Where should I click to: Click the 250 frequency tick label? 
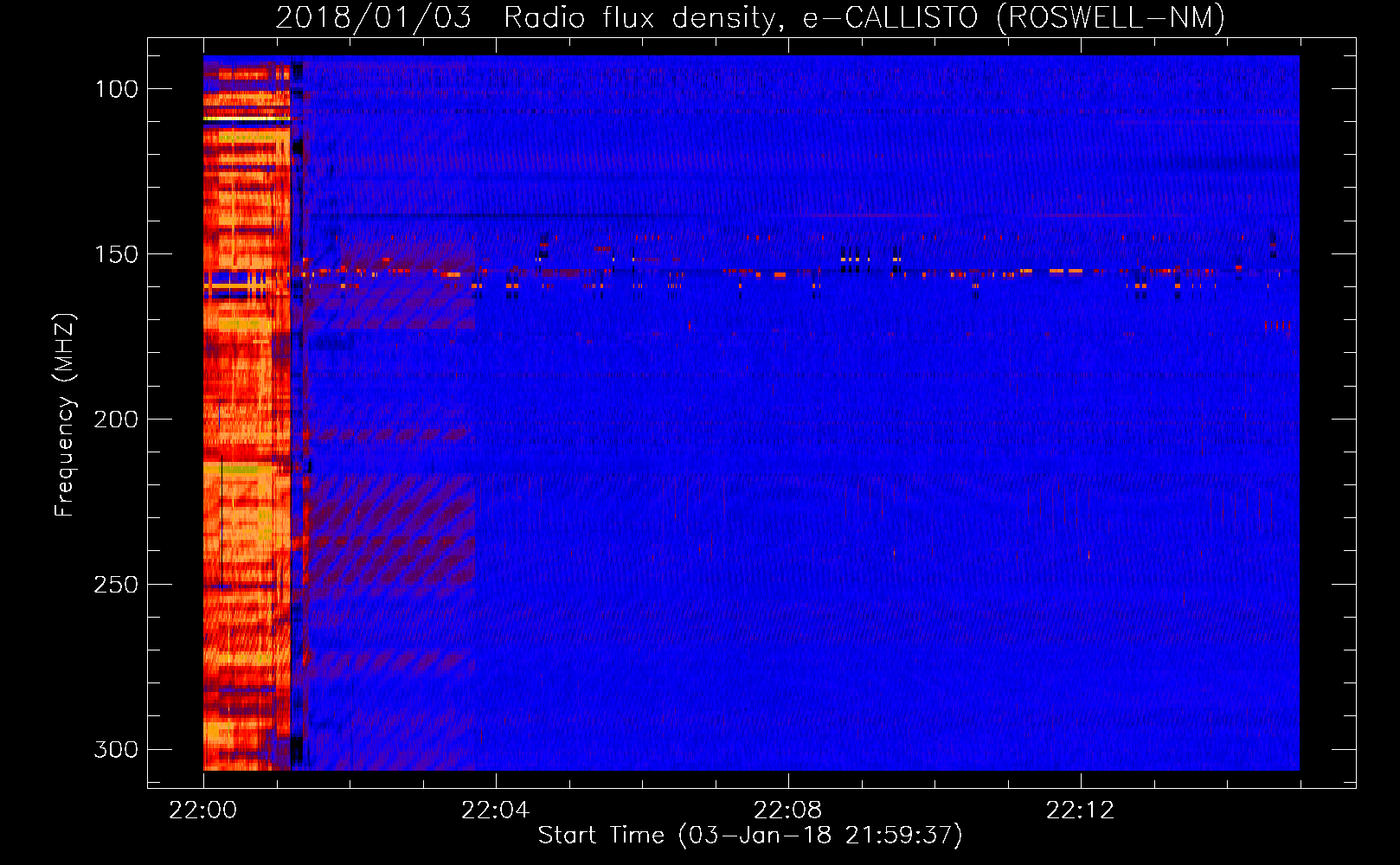tap(116, 585)
